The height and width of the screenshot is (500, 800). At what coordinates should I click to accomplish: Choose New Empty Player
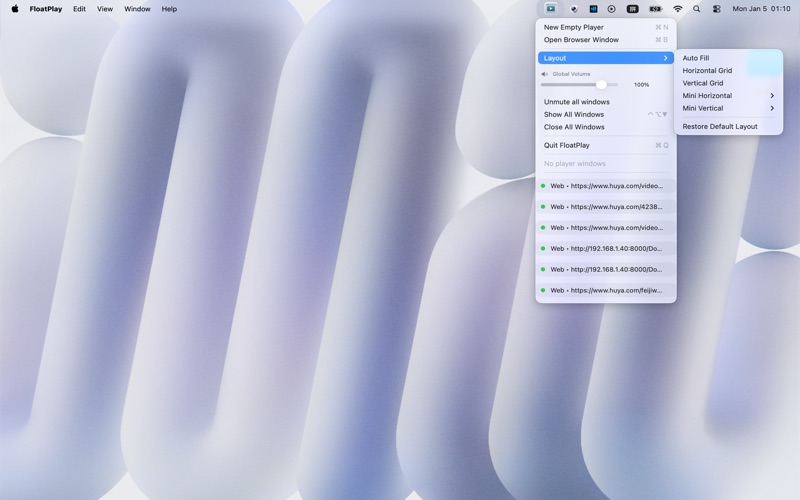pos(606,27)
